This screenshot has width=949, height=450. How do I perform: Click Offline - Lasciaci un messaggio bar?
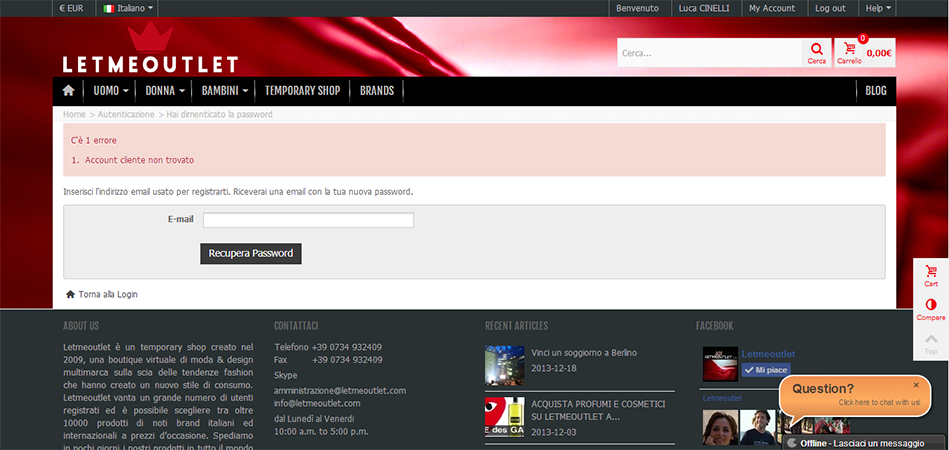point(865,443)
